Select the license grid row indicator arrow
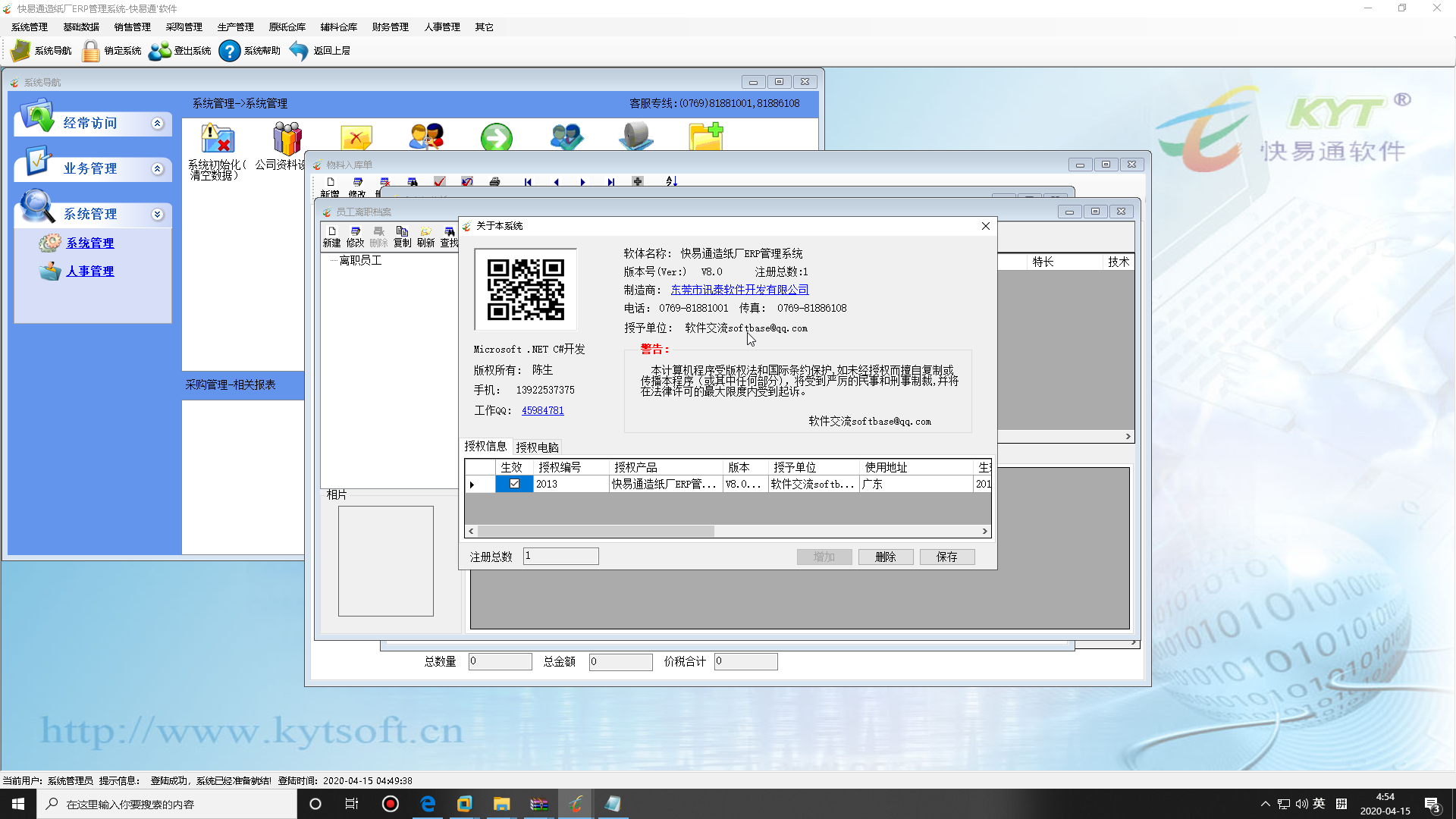Viewport: 1456px width, 819px height. tap(472, 485)
